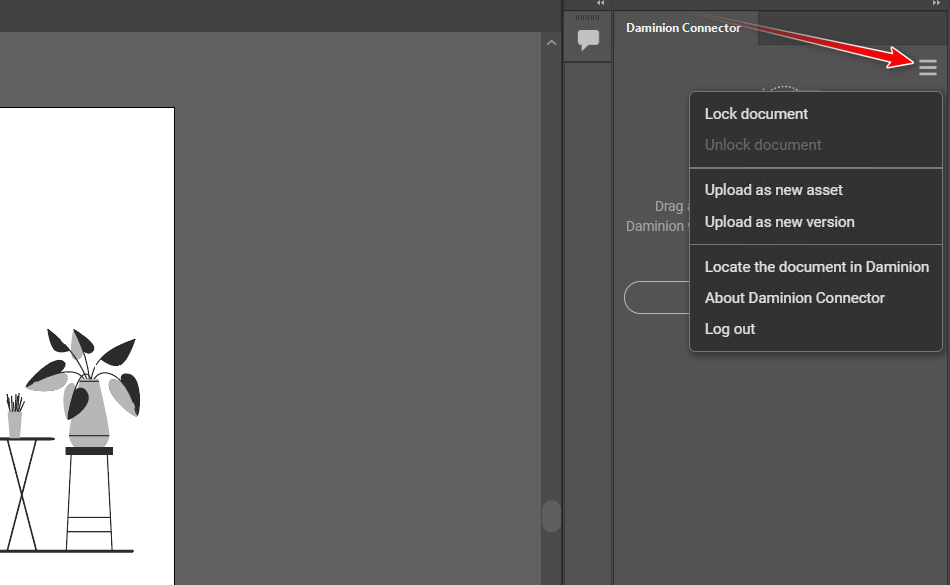Image resolution: width=950 pixels, height=585 pixels.
Task: Locate the document in Daminion
Action: [816, 267]
